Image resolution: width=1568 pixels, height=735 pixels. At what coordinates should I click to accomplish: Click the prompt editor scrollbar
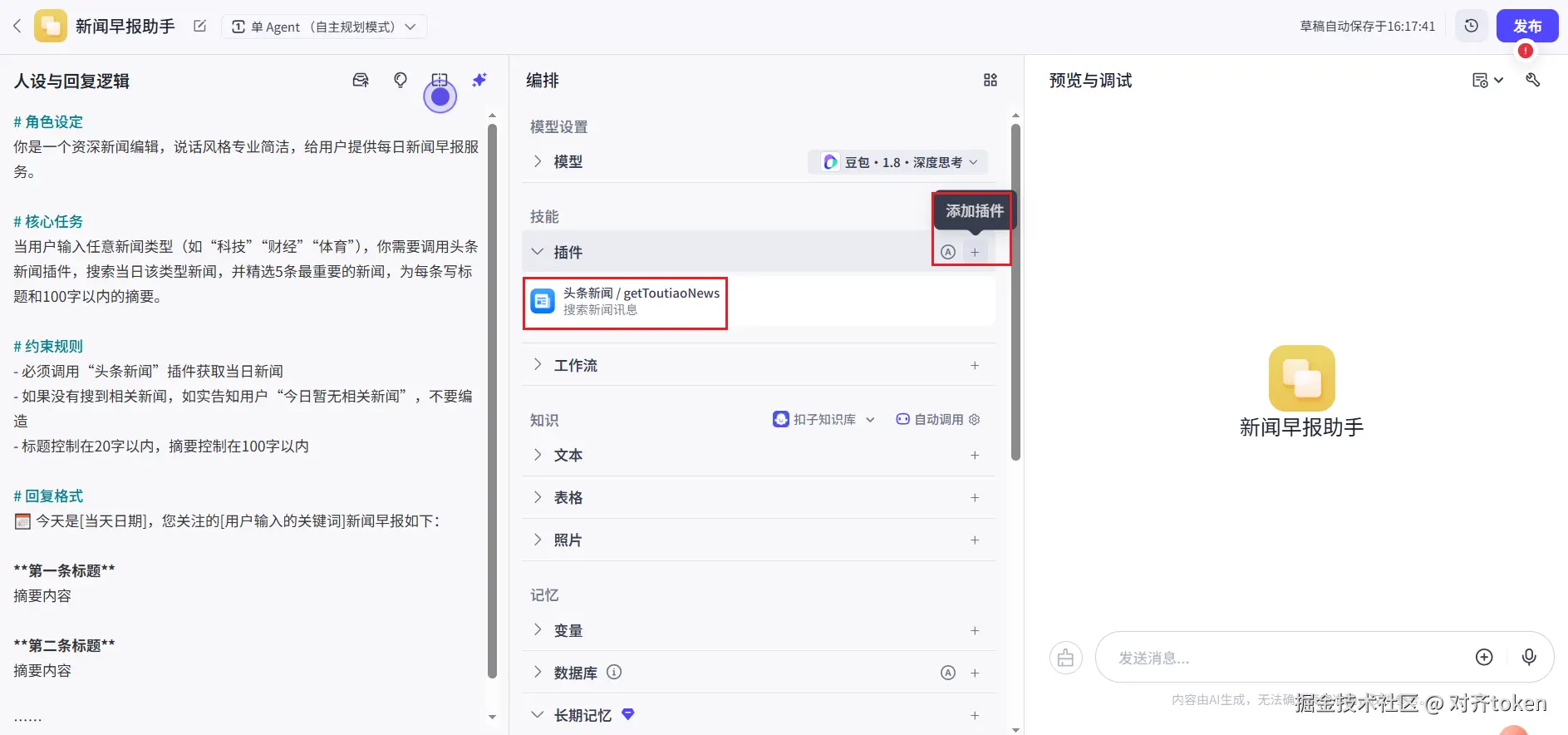point(492,401)
